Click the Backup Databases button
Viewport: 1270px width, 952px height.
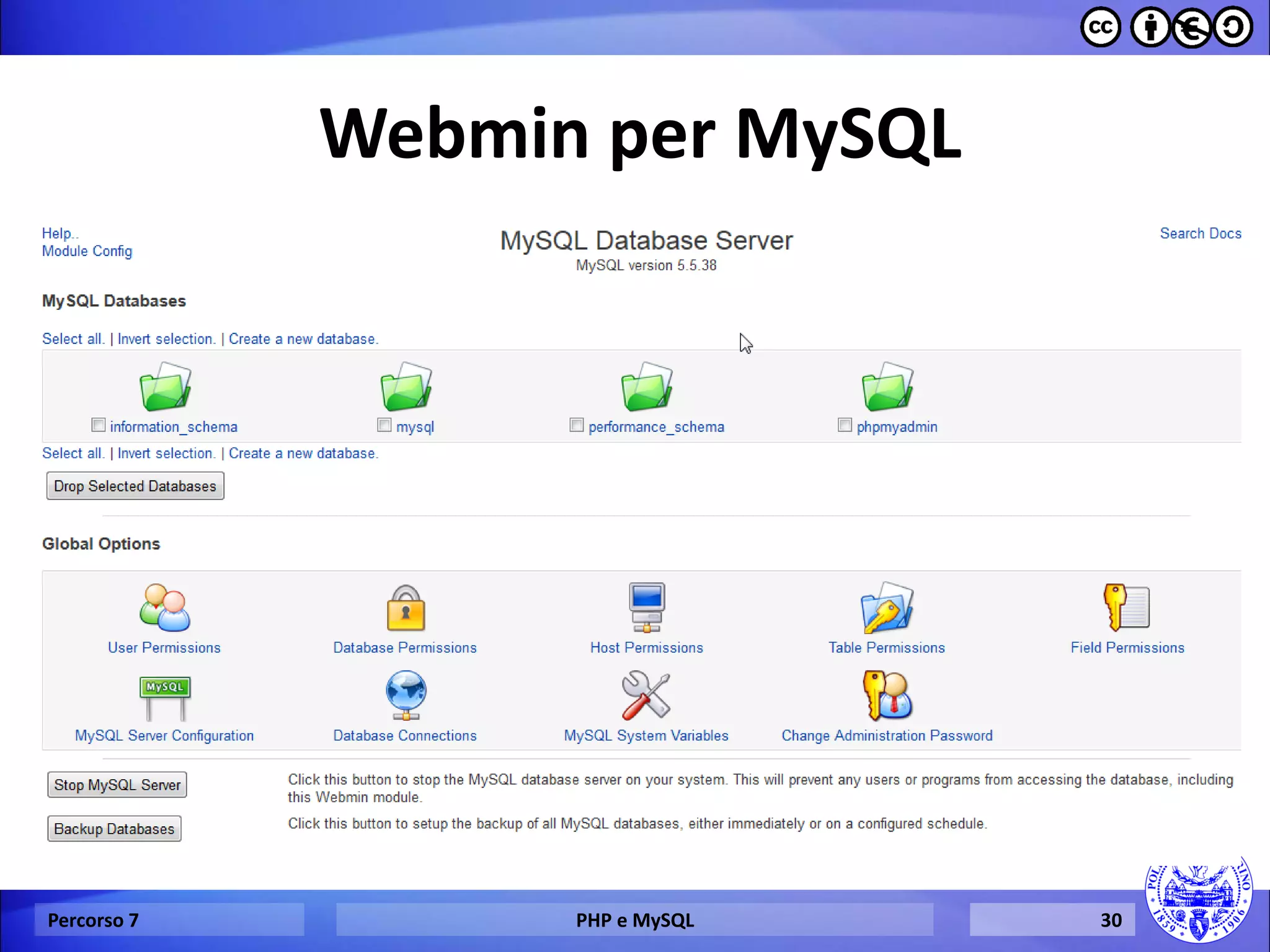point(114,829)
